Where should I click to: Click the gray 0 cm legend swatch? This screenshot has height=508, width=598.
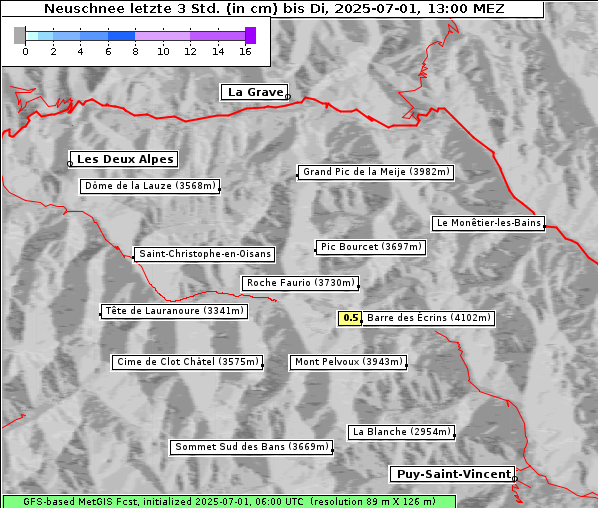pos(19,35)
